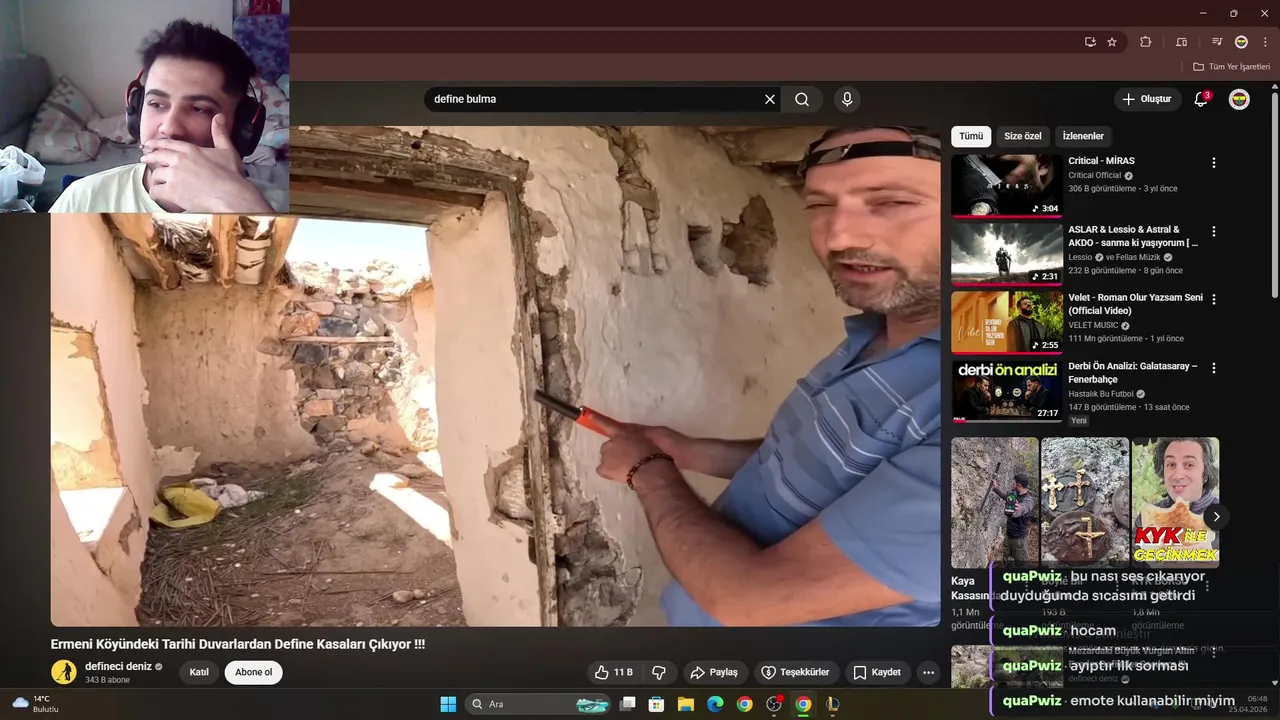The image size is (1280, 720).
Task: Open options for Critical - MİRAS video
Action: click(x=1214, y=163)
